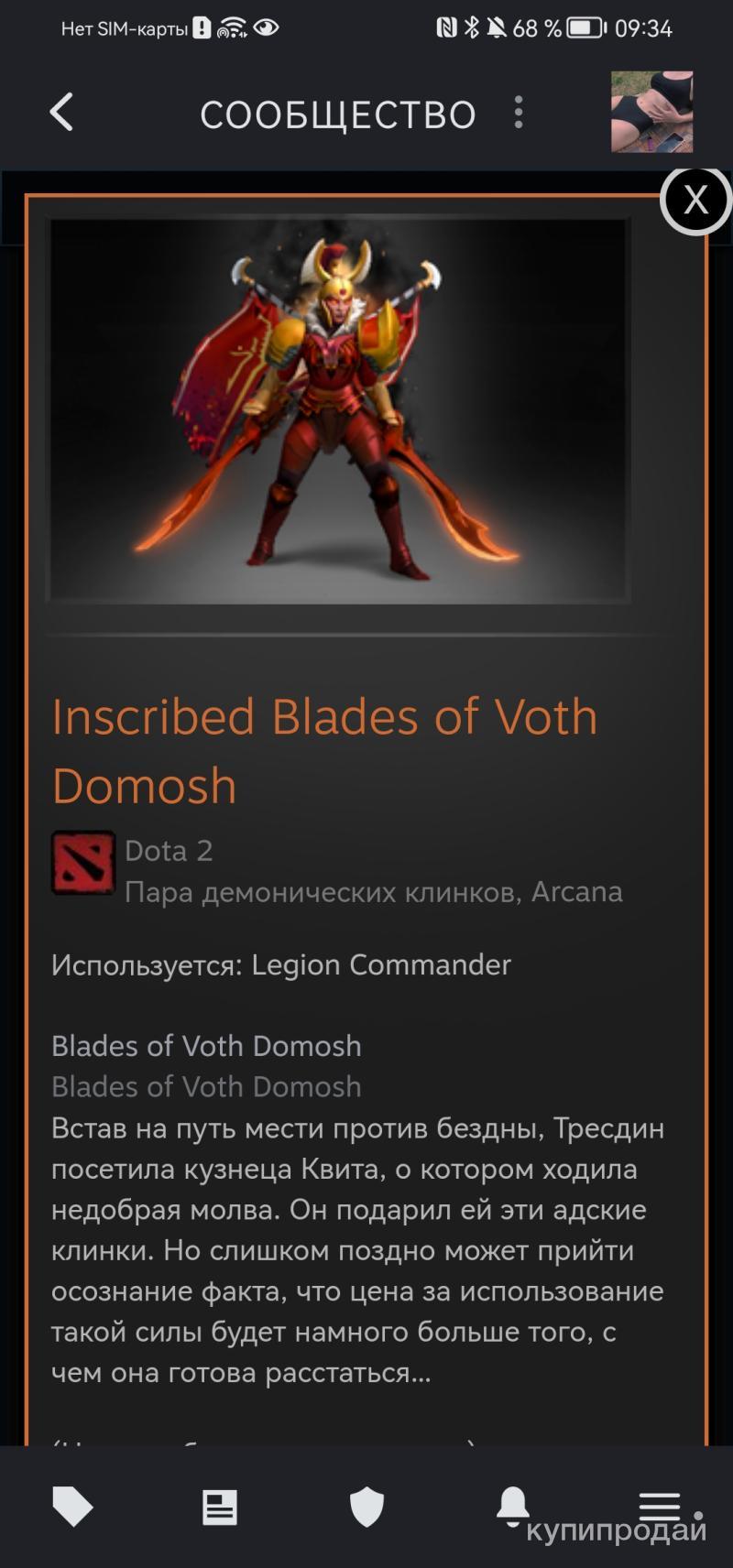
Task: Open the three-dot options menu
Action: (x=519, y=113)
